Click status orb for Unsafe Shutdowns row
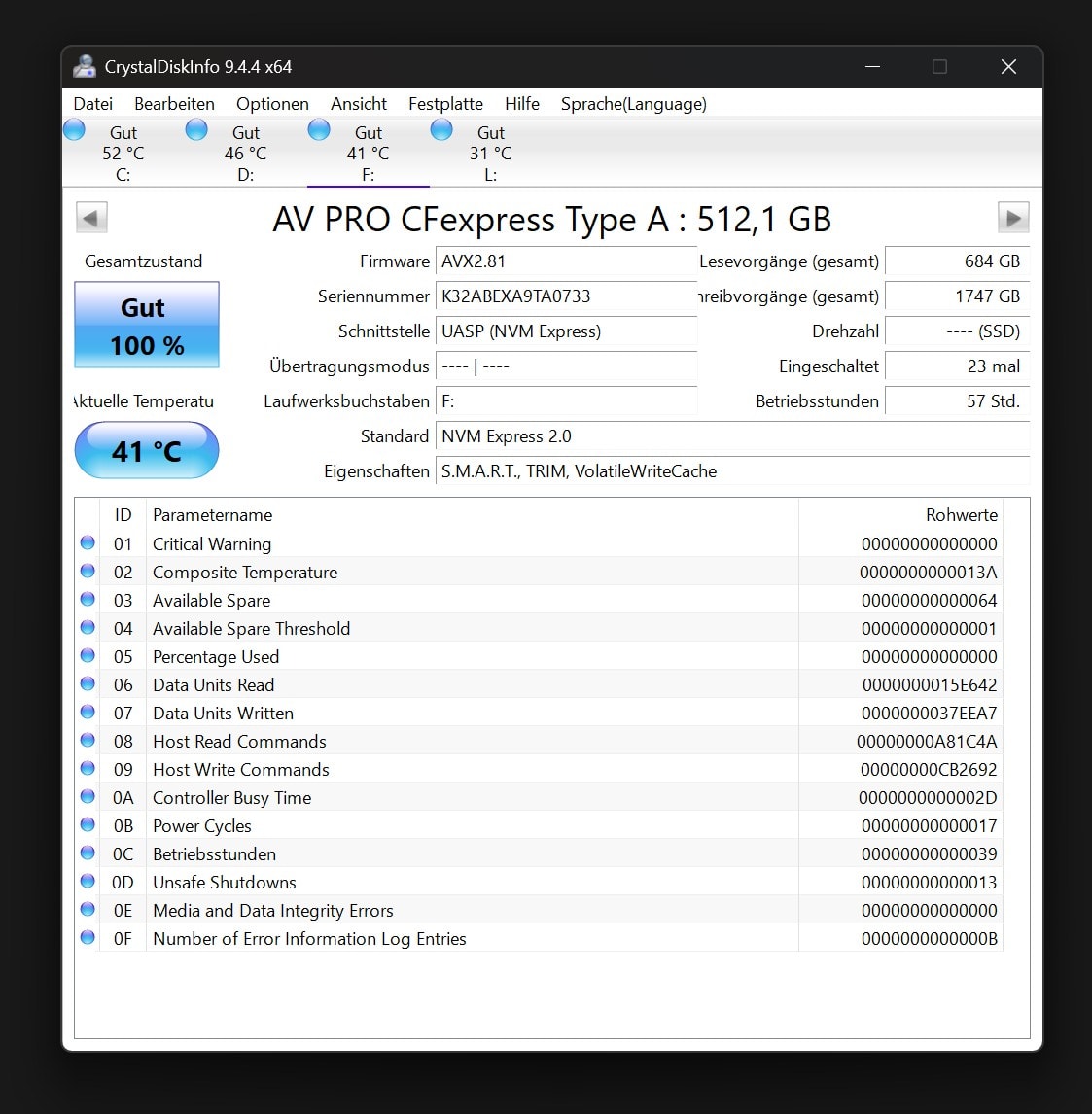1092x1114 pixels. tap(88, 881)
